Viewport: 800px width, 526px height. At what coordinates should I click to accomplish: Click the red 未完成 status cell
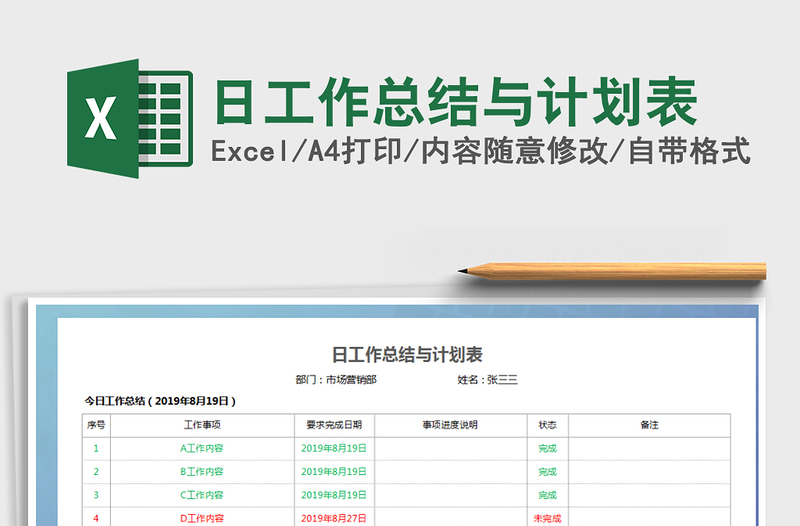[x=547, y=518]
